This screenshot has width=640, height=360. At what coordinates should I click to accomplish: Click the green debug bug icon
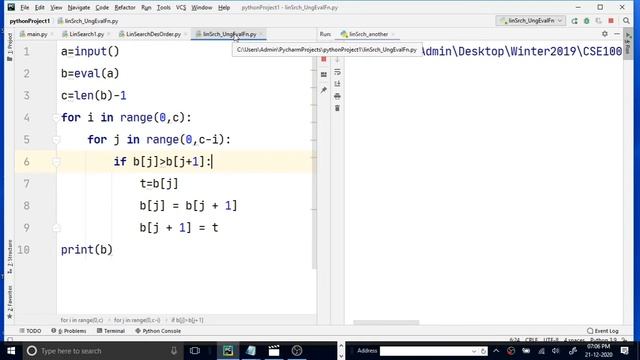coord(587,21)
